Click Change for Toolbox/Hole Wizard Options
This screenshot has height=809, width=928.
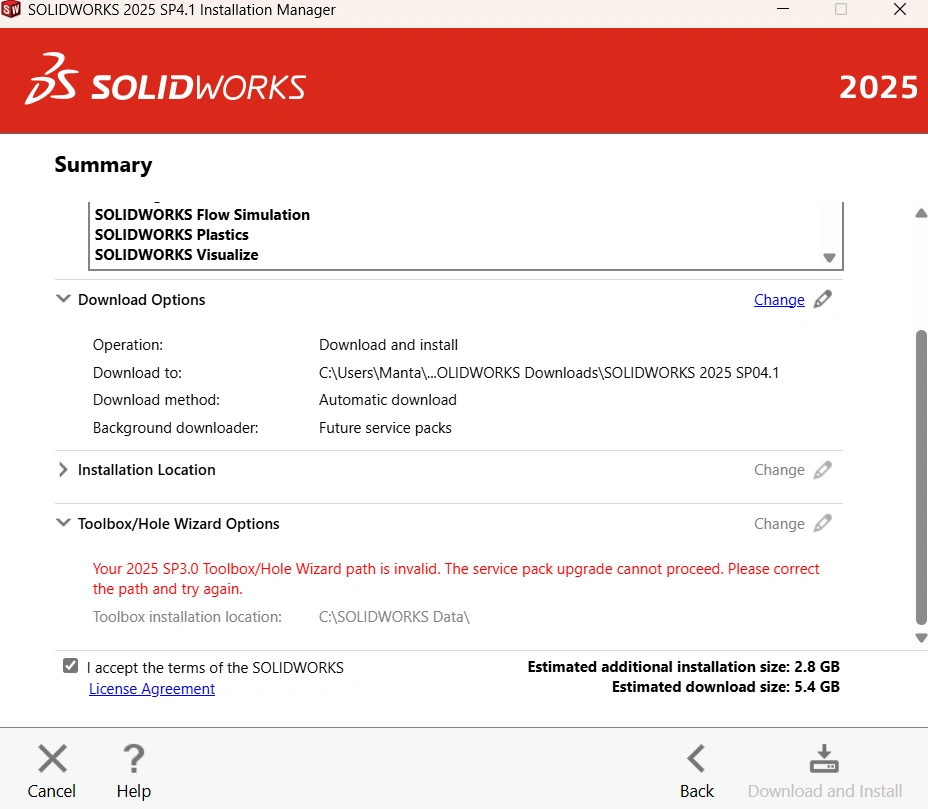[x=779, y=524]
